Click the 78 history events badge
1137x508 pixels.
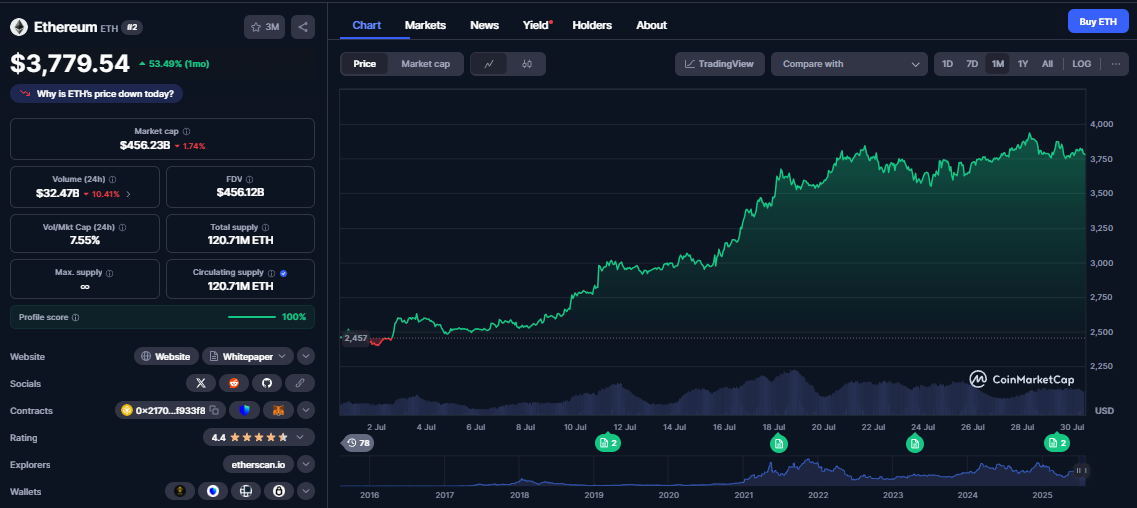357,443
